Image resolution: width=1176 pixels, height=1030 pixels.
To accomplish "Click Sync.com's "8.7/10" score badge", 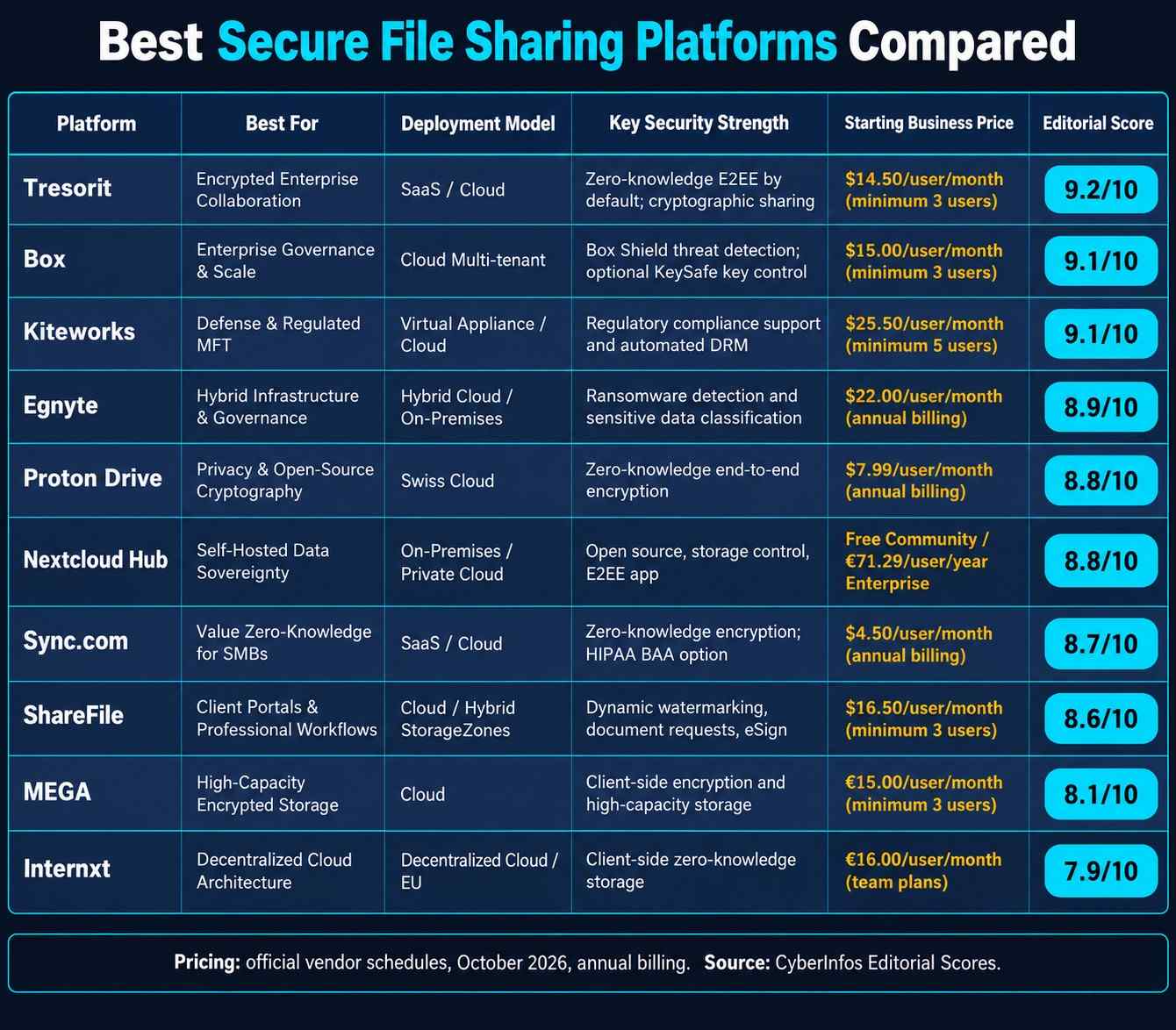I will point(1101,644).
